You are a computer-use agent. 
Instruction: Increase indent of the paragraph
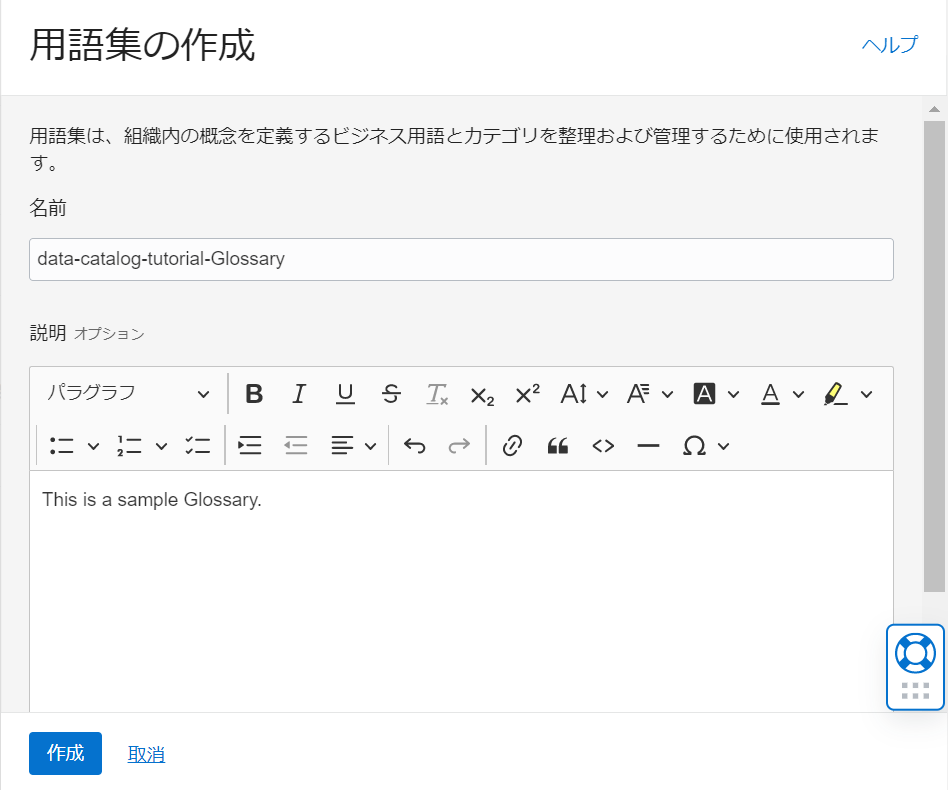coord(250,446)
